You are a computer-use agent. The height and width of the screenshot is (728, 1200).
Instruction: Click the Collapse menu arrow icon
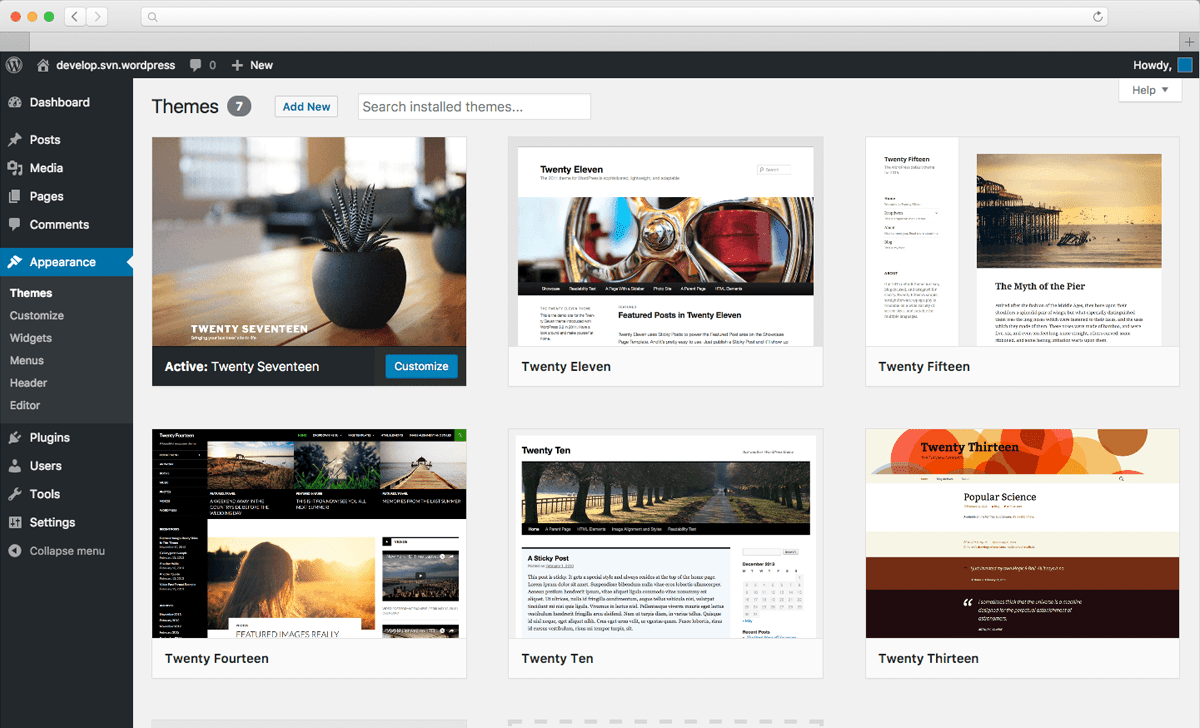(x=15, y=551)
